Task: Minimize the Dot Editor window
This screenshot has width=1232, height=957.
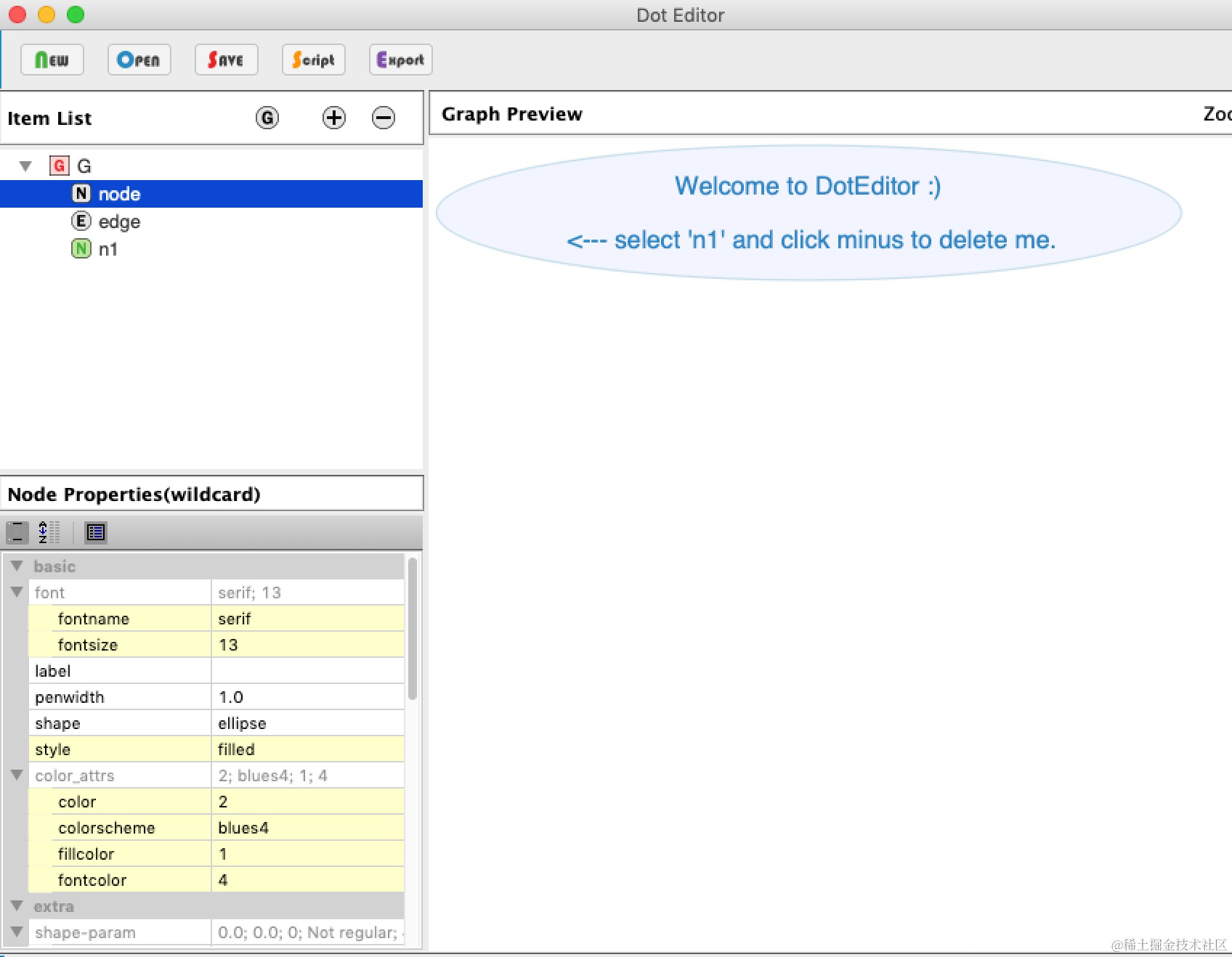Action: click(46, 15)
